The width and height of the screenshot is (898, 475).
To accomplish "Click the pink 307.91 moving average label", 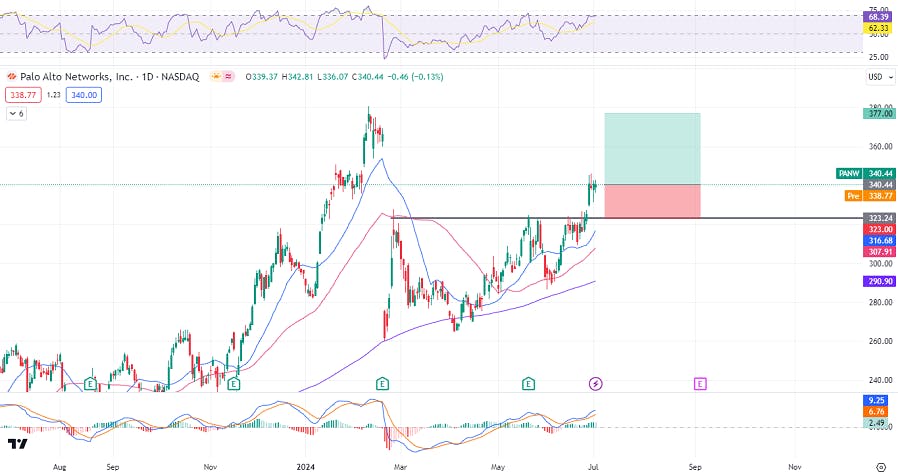I will click(879, 252).
